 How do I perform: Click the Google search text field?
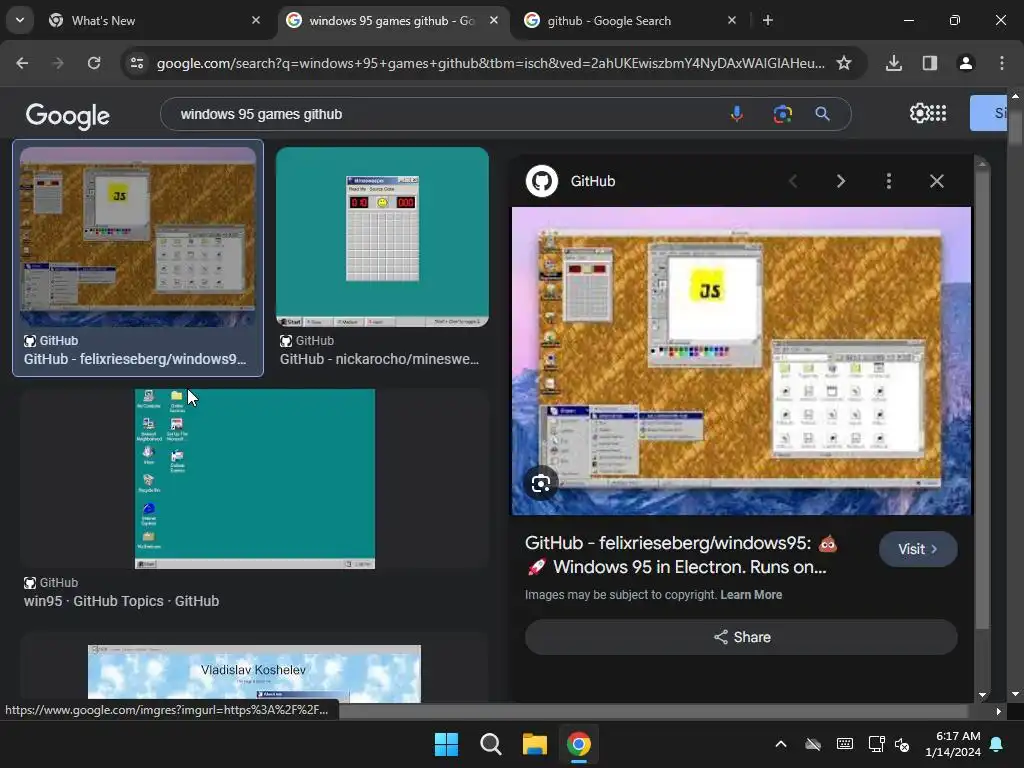[444, 114]
